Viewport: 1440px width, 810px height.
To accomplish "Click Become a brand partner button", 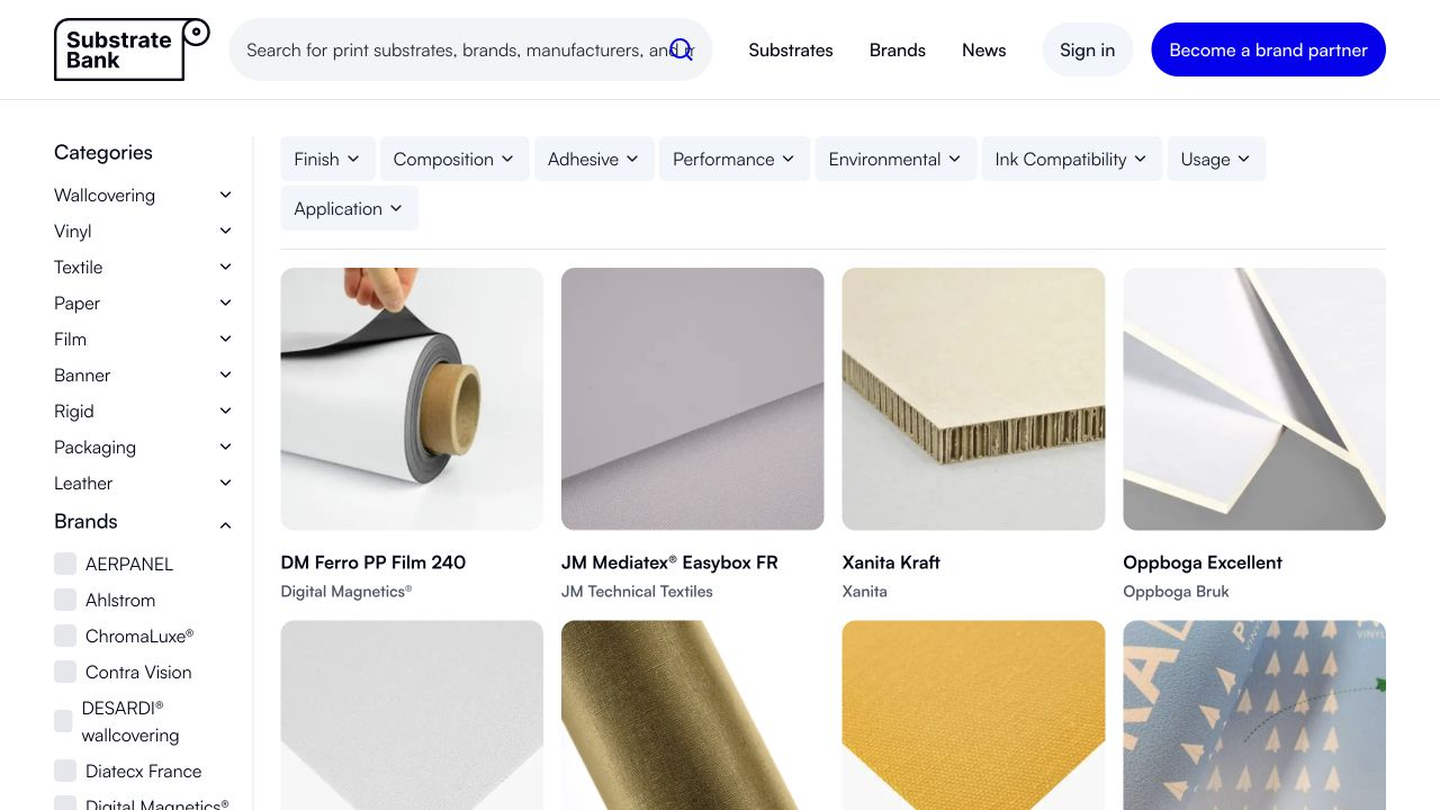I will click(x=1268, y=50).
